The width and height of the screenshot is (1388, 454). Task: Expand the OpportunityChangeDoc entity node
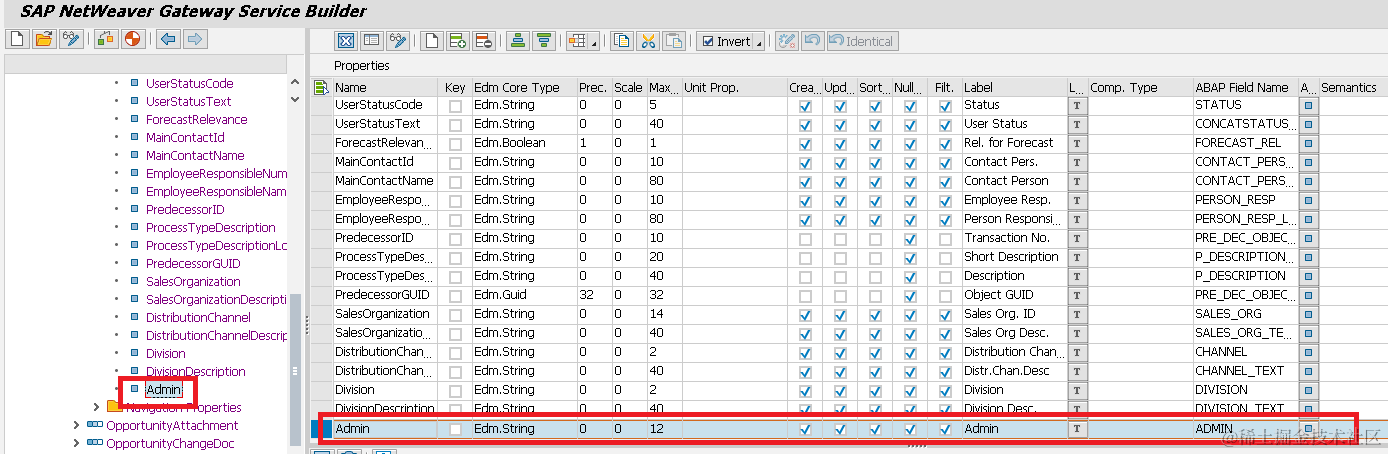pos(77,443)
